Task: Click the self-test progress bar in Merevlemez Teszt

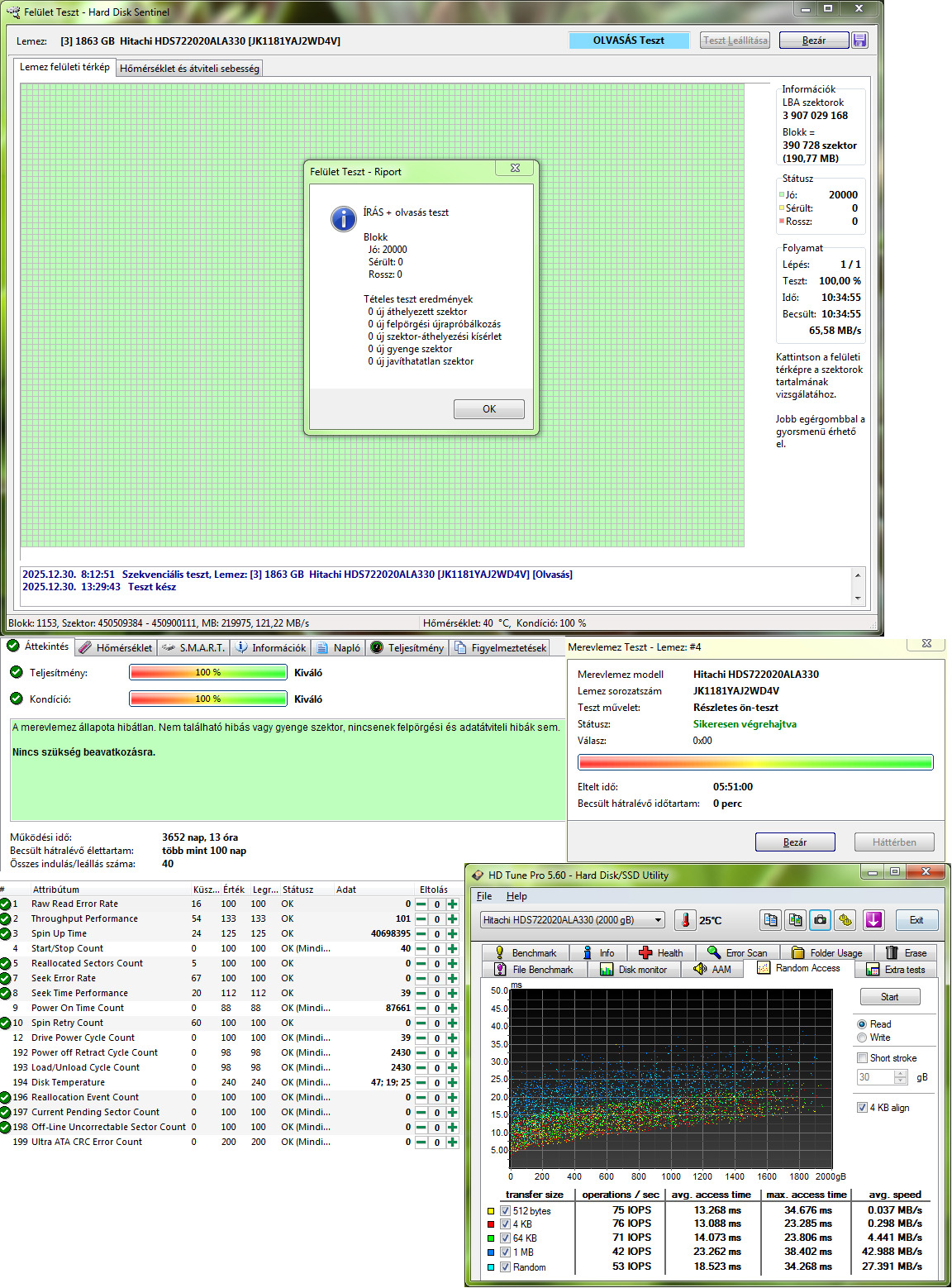Action: pyautogui.click(x=755, y=762)
